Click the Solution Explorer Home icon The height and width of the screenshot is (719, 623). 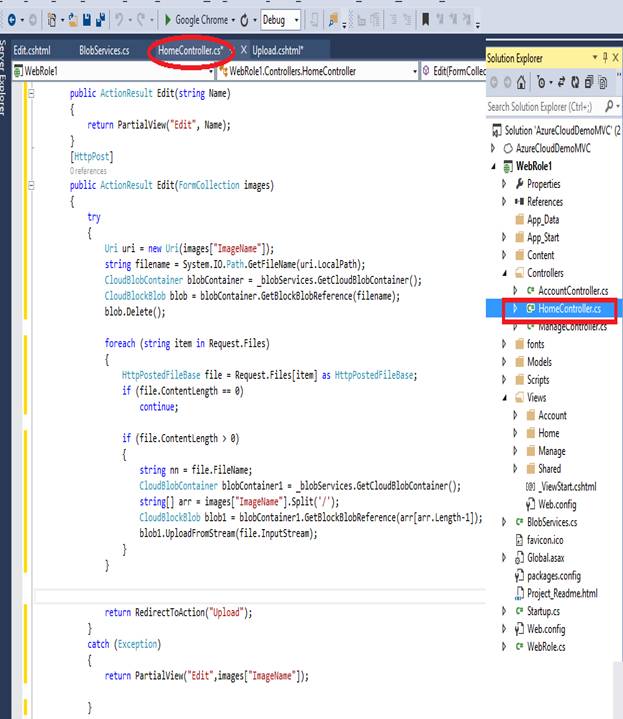521,83
